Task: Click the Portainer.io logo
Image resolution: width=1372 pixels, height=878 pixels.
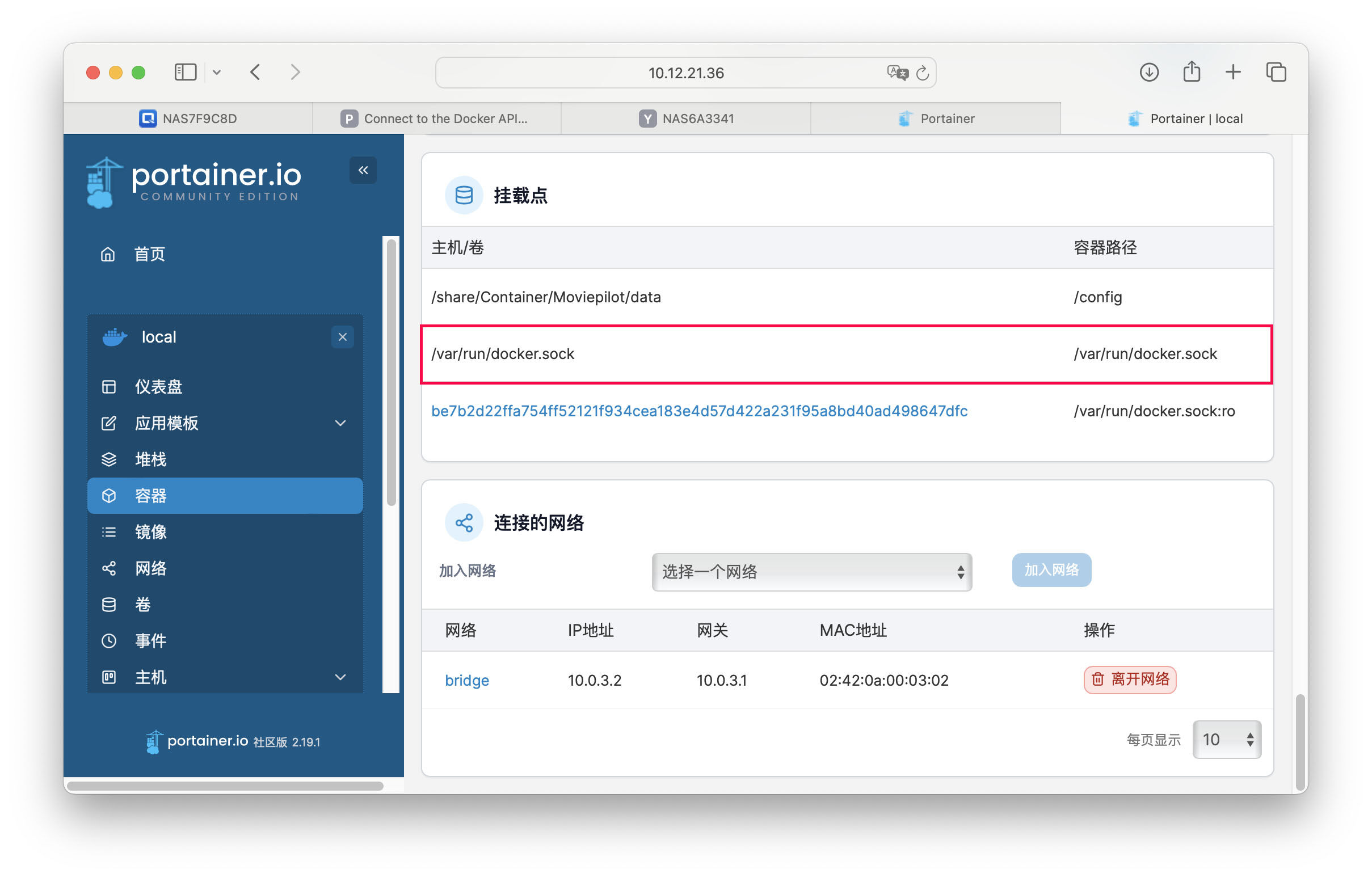Action: (x=194, y=183)
